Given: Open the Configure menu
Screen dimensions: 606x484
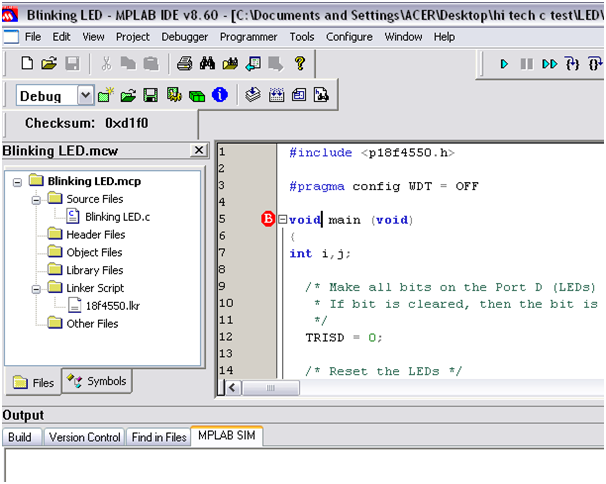Looking at the screenshot, I should pyautogui.click(x=349, y=37).
